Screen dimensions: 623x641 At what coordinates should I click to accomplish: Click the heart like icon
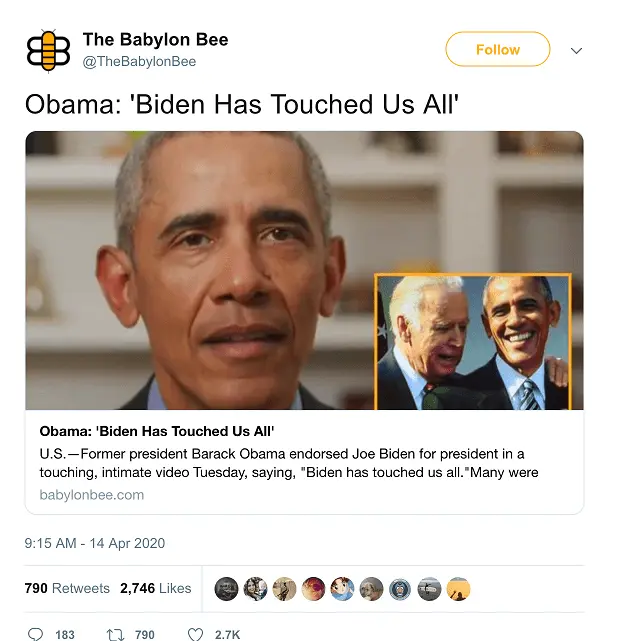click(195, 634)
